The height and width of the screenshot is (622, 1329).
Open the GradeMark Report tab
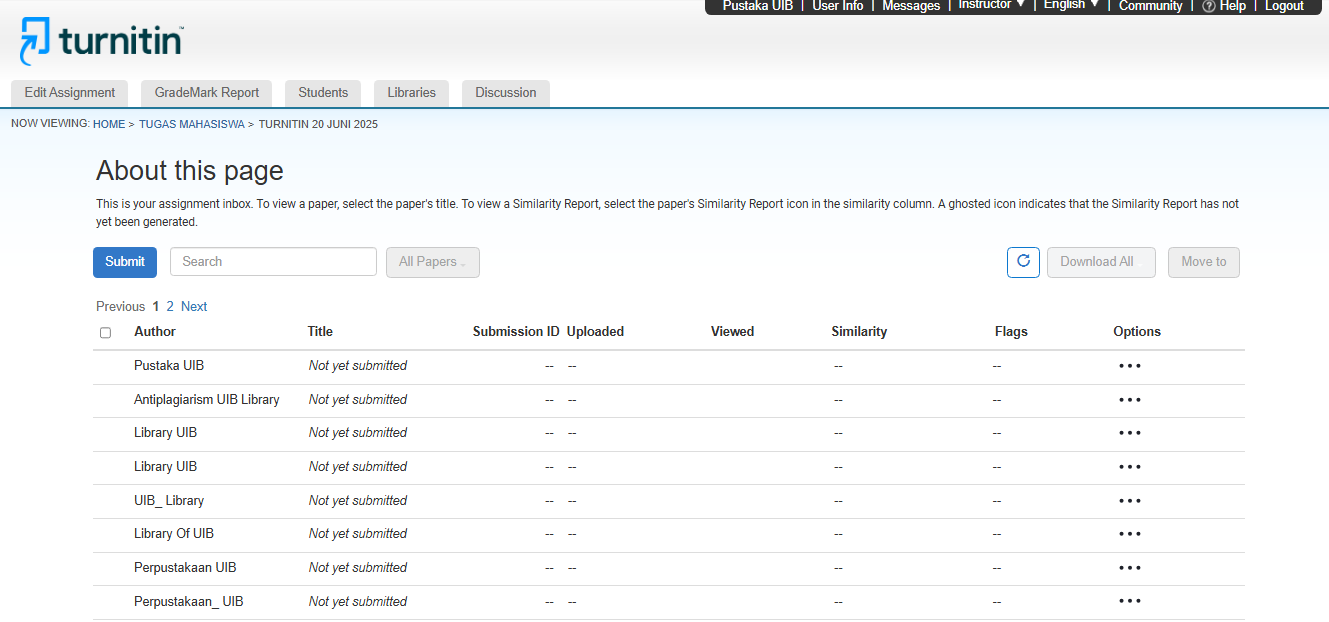point(207,93)
